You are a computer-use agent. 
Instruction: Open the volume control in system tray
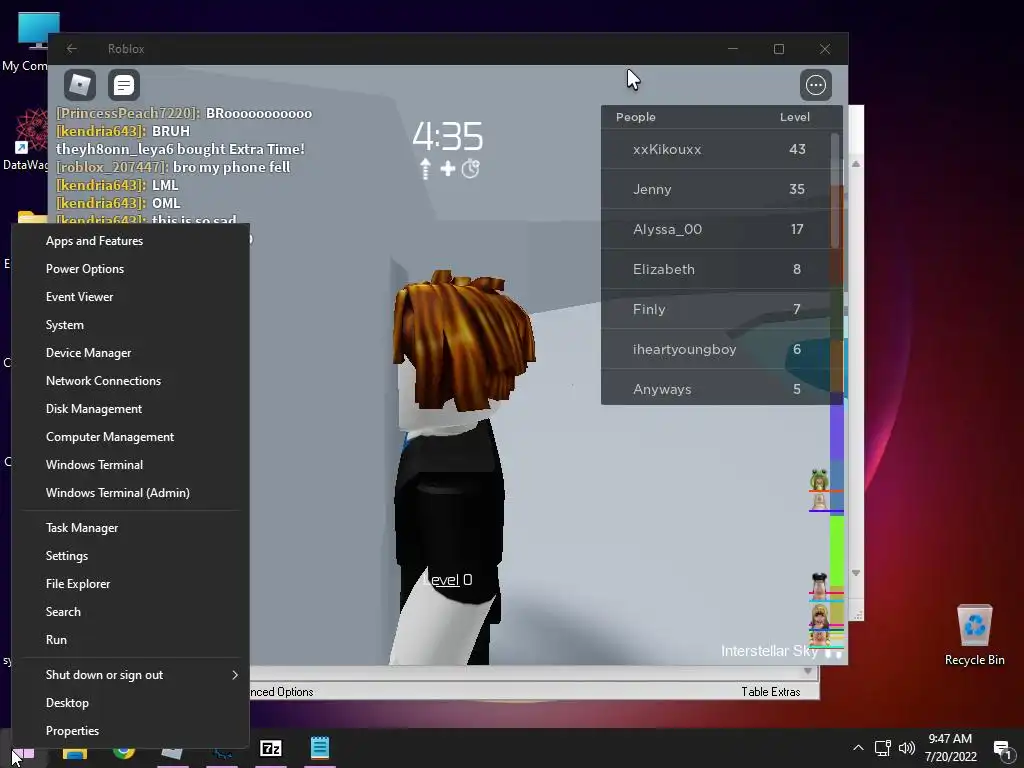pos(906,748)
